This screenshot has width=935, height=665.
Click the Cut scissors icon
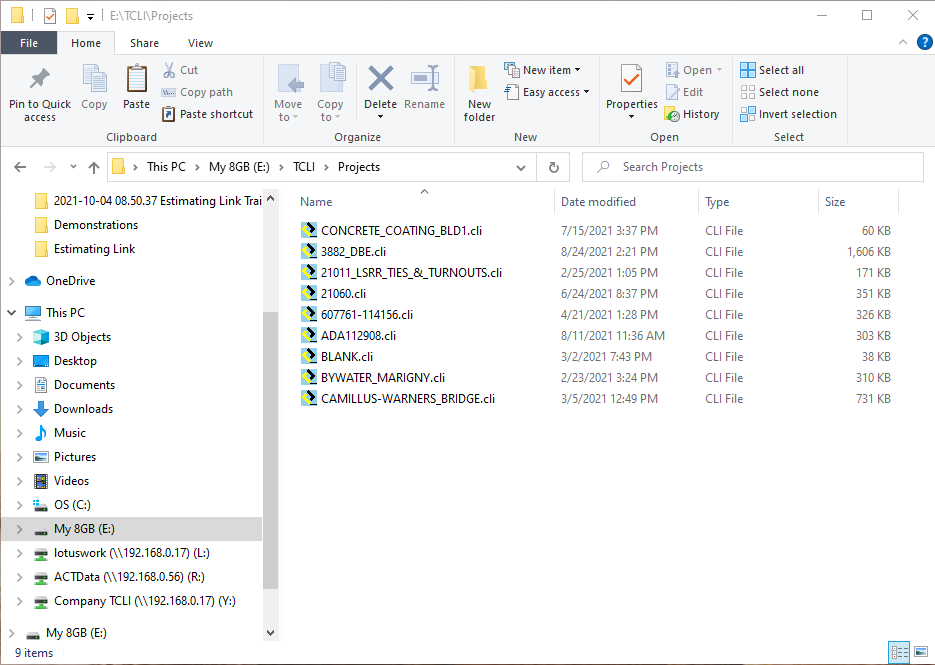[x=169, y=70]
